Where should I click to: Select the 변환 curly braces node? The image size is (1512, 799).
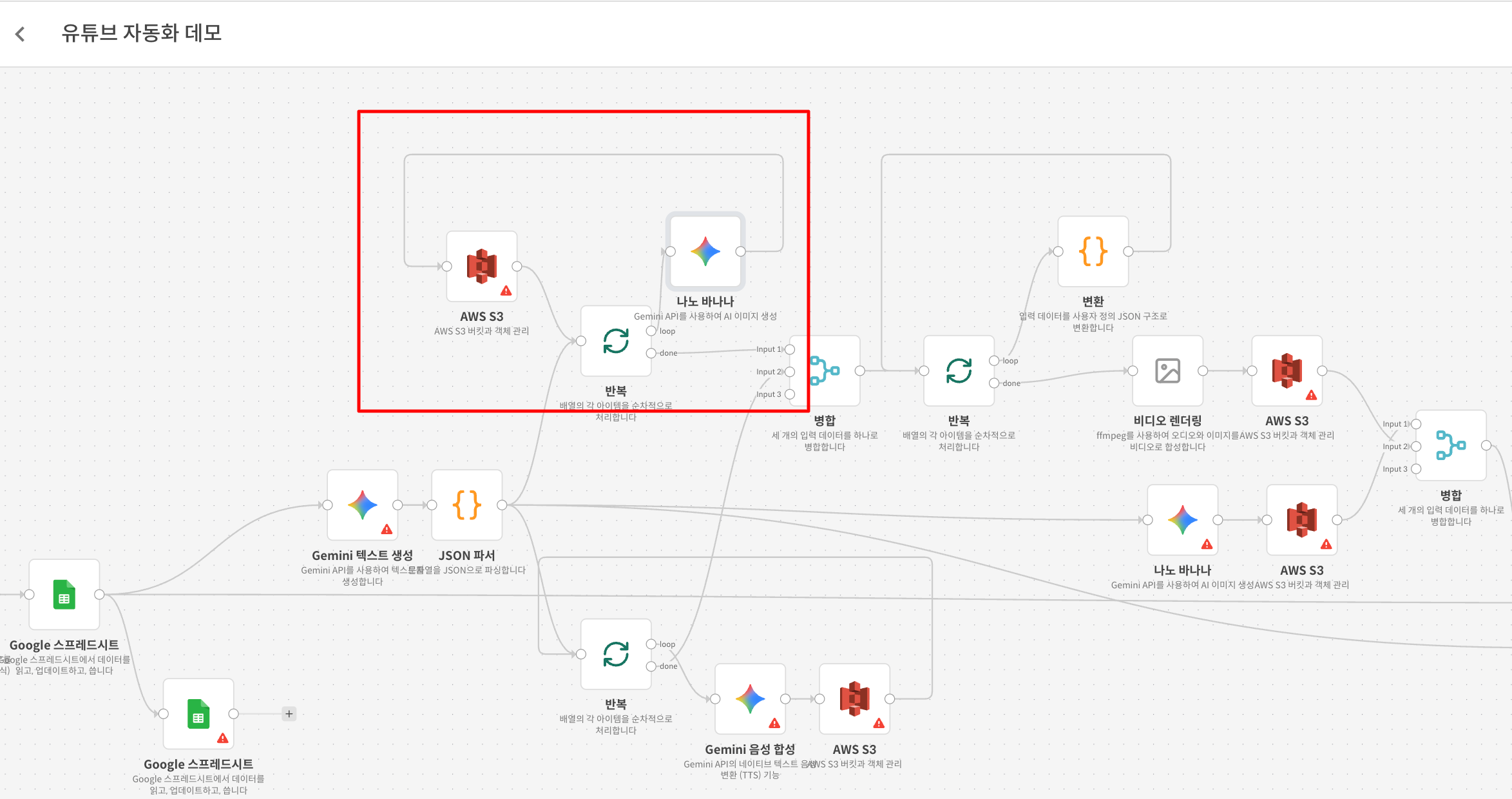(x=1093, y=251)
